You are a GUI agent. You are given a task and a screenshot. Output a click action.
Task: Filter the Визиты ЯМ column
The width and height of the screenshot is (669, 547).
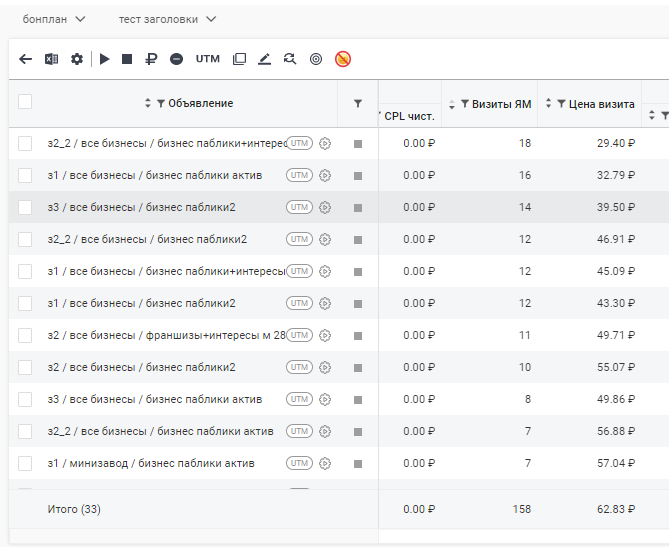pyautogui.click(x=465, y=104)
